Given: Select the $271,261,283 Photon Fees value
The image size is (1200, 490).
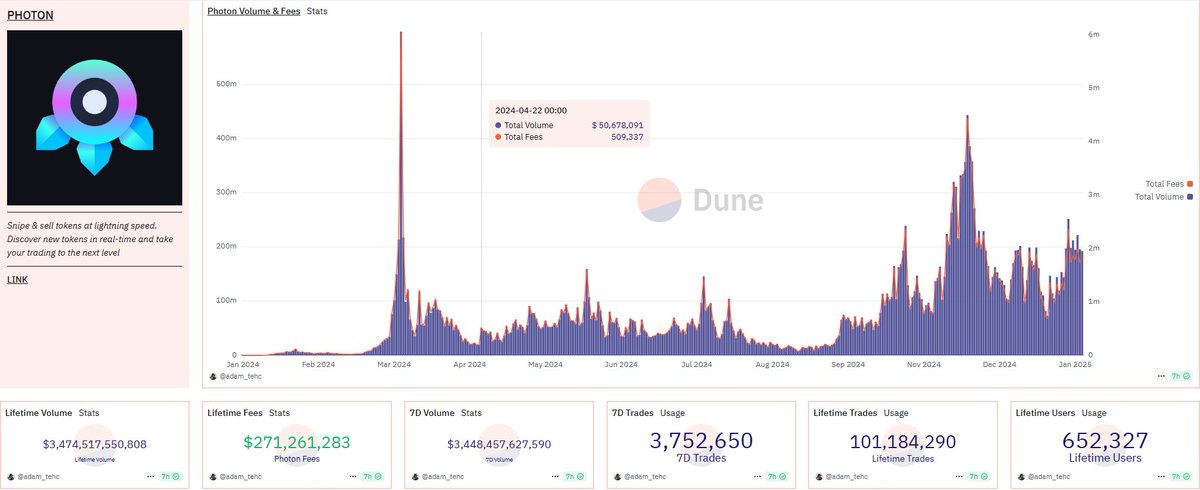Looking at the screenshot, I should 297,441.
